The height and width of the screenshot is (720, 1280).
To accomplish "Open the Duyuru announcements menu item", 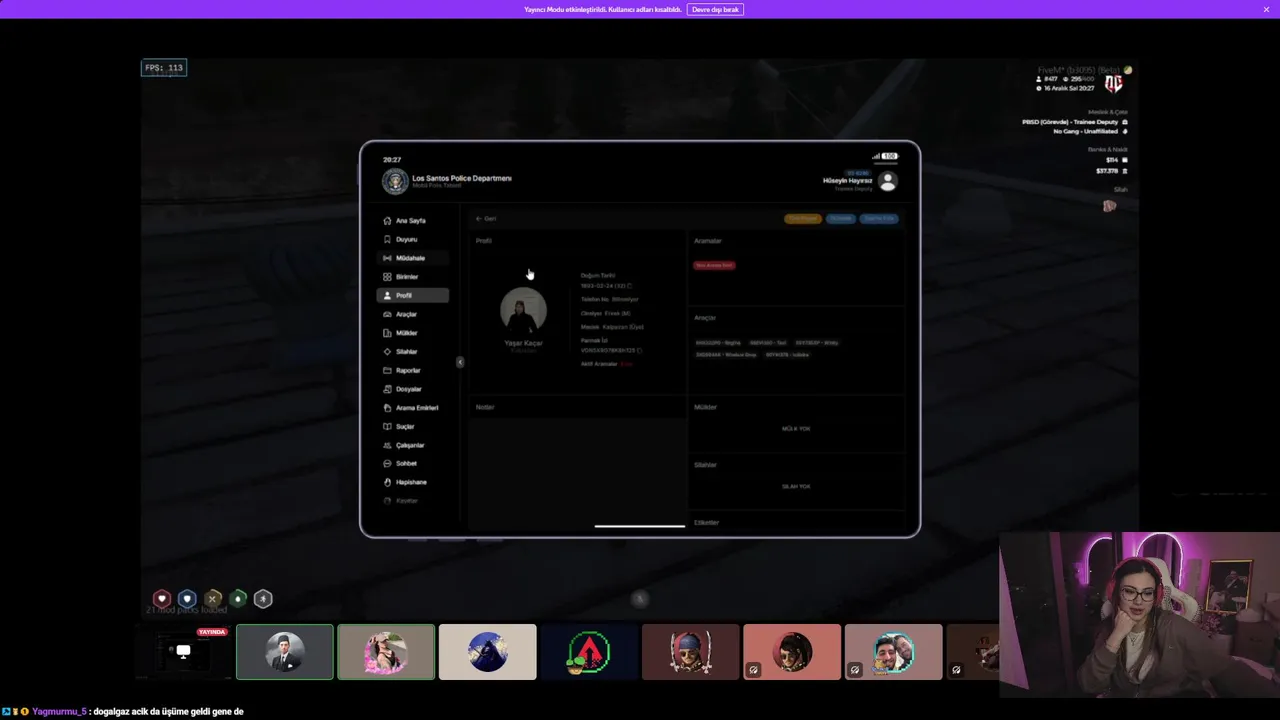I will tap(411, 239).
